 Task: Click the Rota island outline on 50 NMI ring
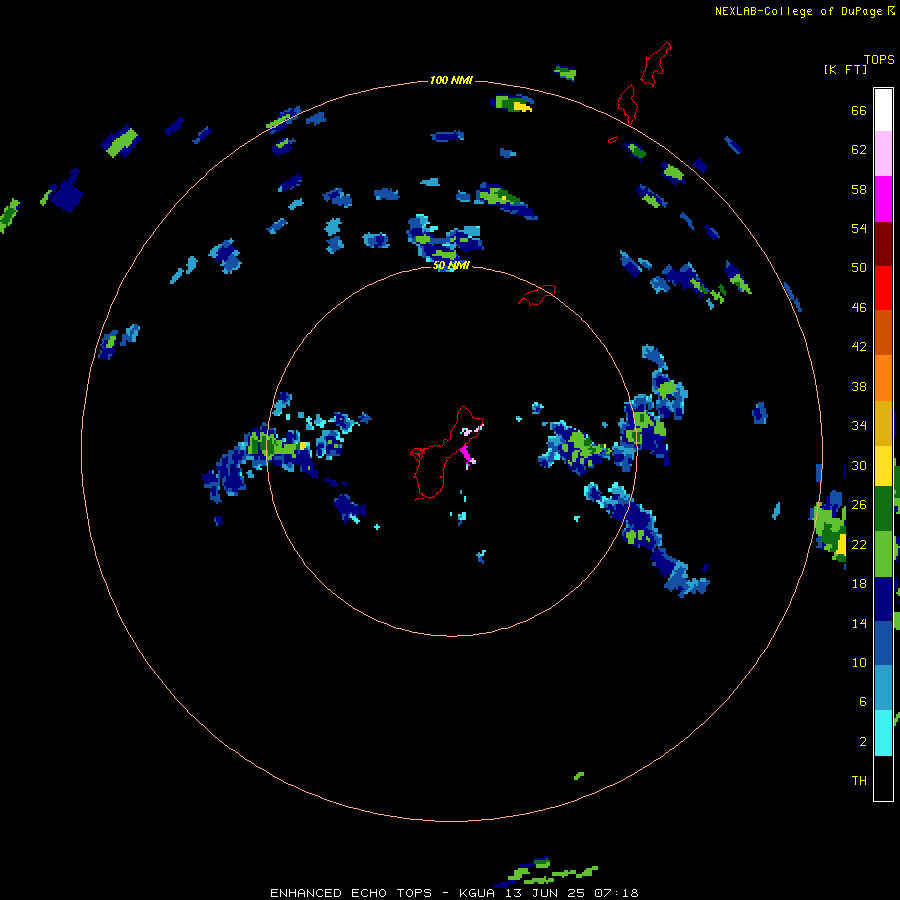tap(537, 295)
